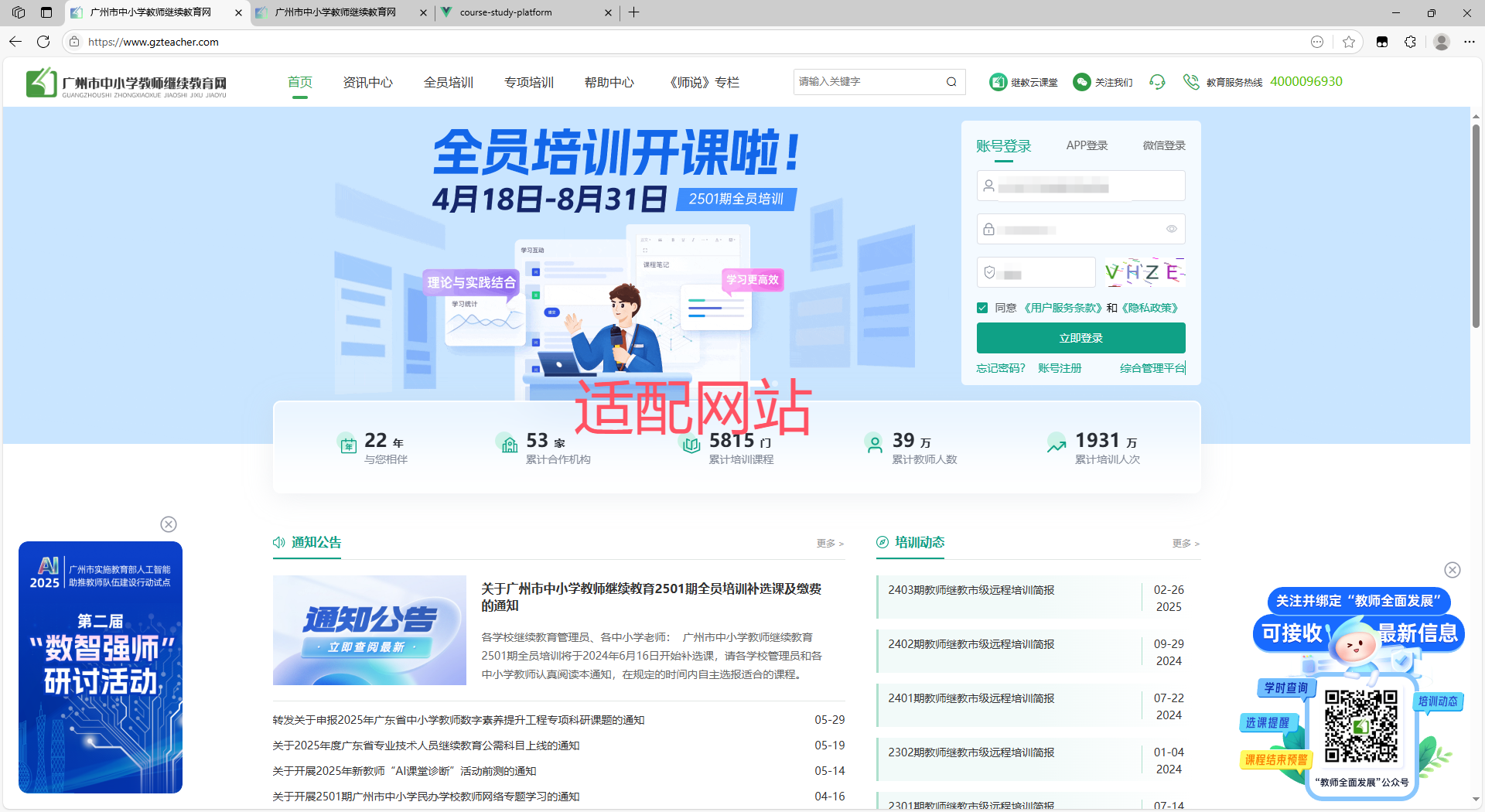Open the 继续教育公需科目上线 notice

coord(426,745)
